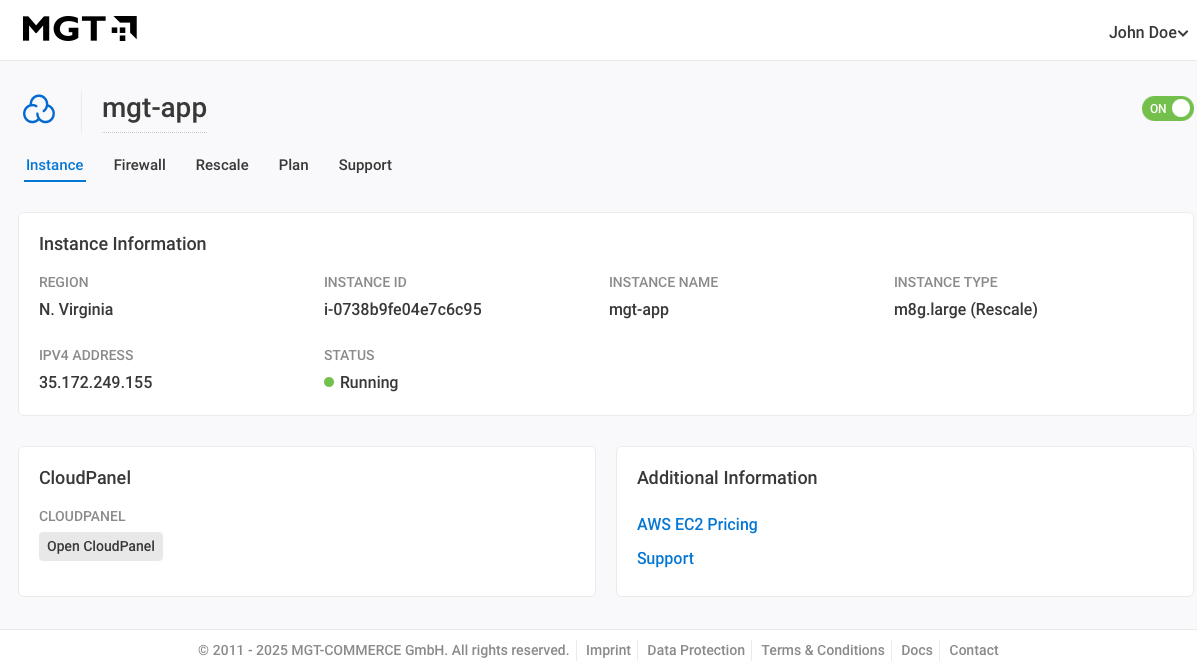1197x670 pixels.
Task: Click the Open CloudPanel button
Action: pyautogui.click(x=101, y=546)
